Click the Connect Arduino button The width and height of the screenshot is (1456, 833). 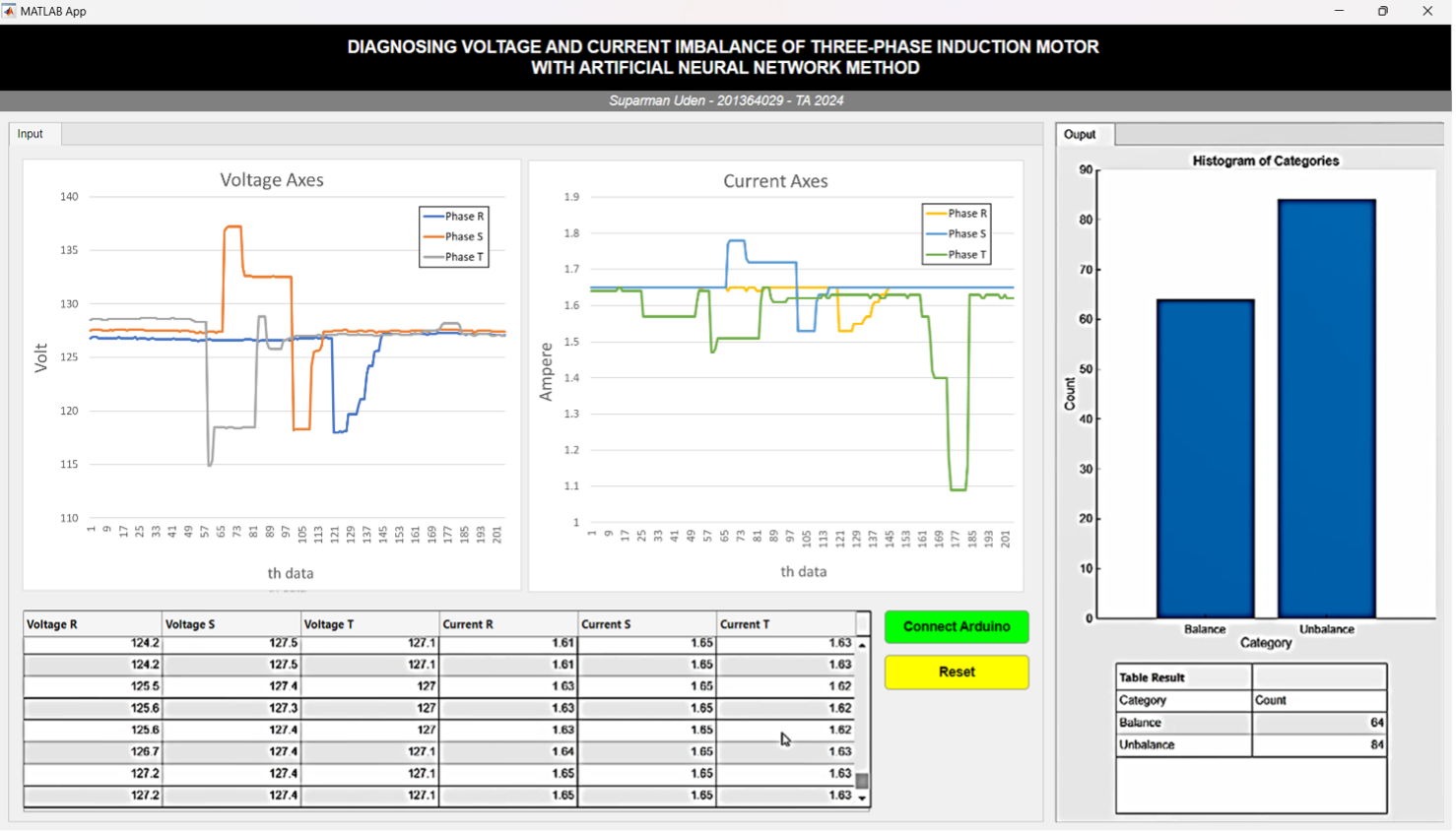[959, 628]
